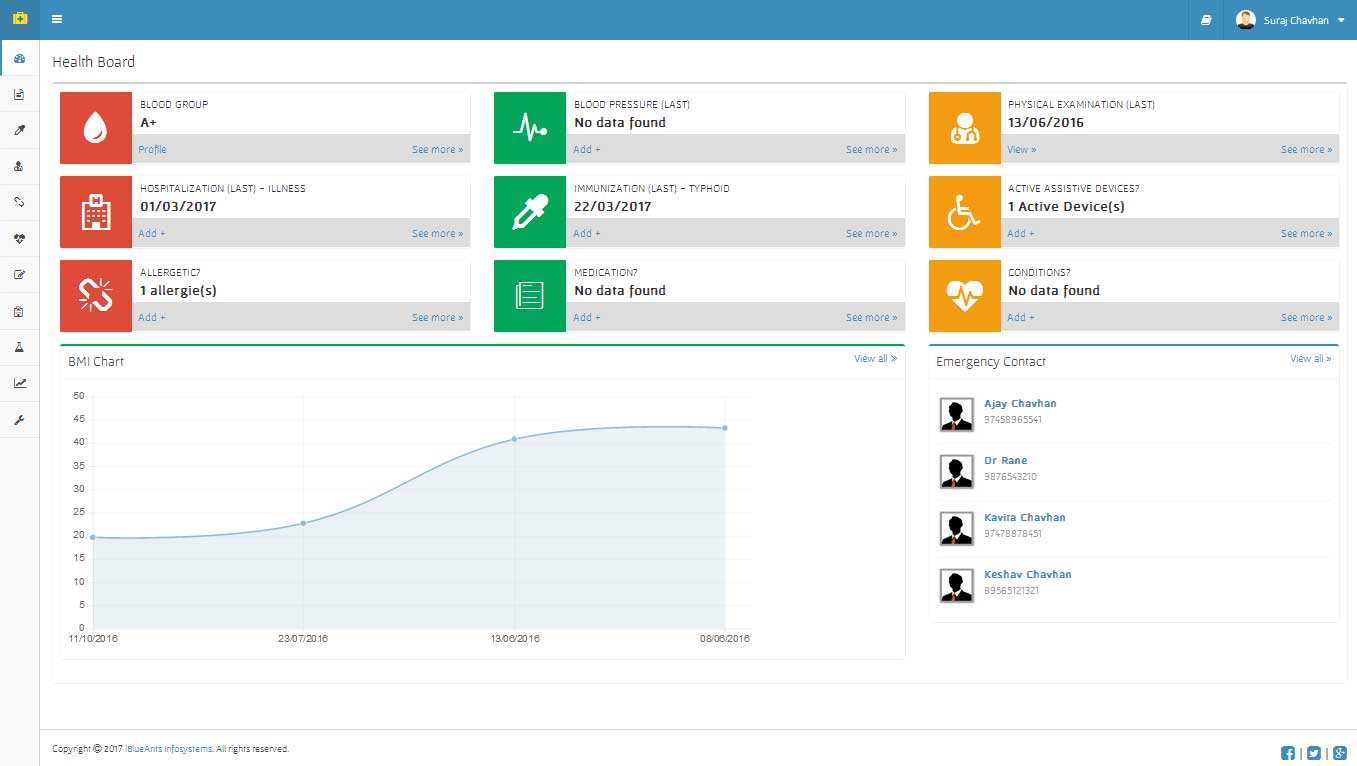The image size is (1357, 766).
Task: Click the BMI data point for 23/07/2016
Action: (303, 523)
